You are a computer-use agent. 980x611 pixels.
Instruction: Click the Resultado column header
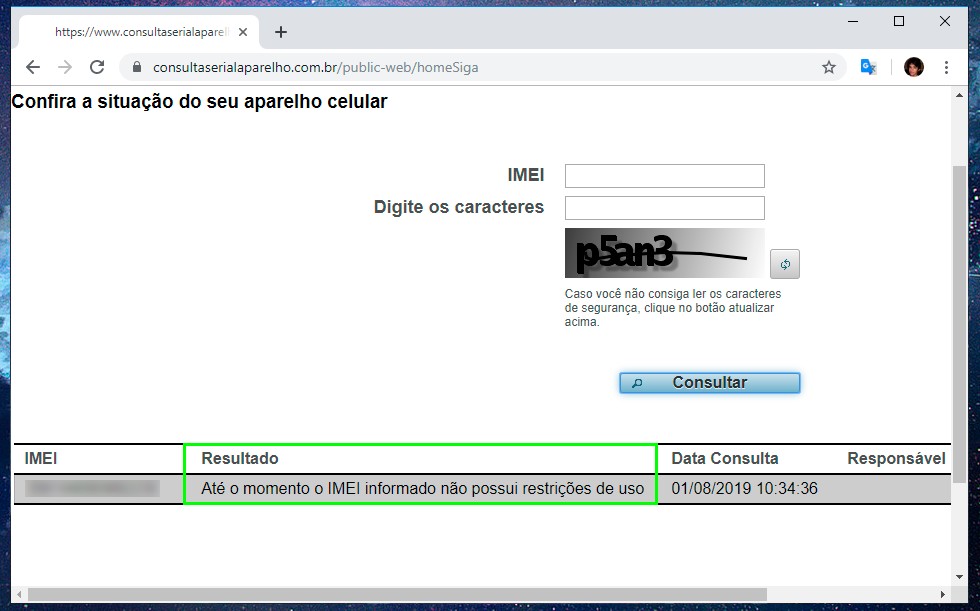pyautogui.click(x=240, y=459)
